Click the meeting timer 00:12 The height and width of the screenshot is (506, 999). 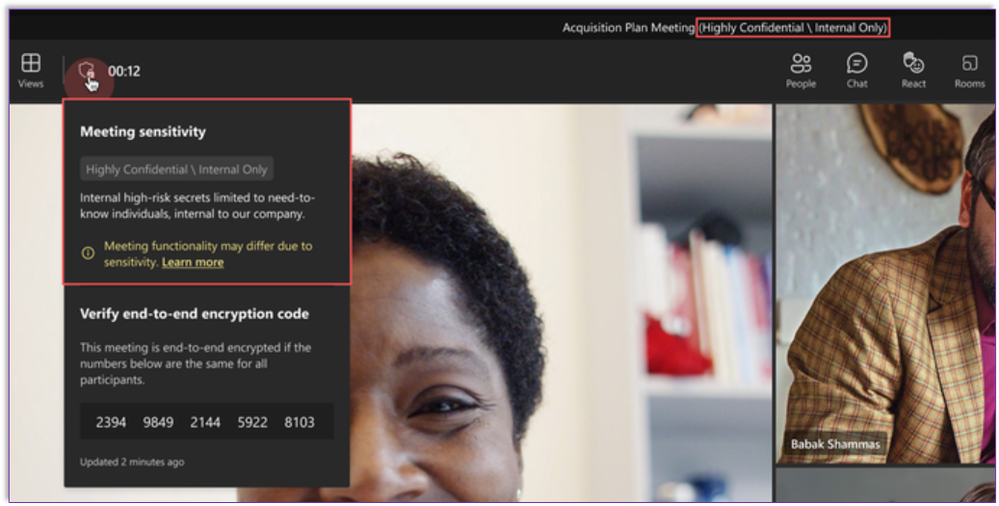(x=124, y=71)
